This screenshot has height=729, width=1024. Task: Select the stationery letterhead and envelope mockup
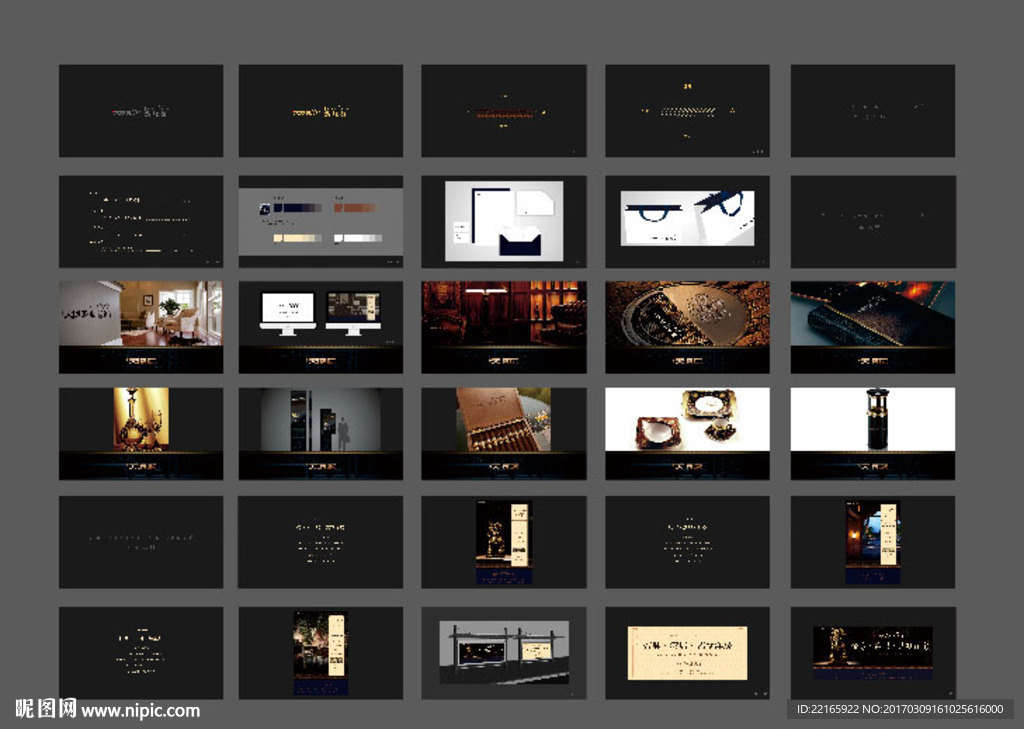(504, 221)
